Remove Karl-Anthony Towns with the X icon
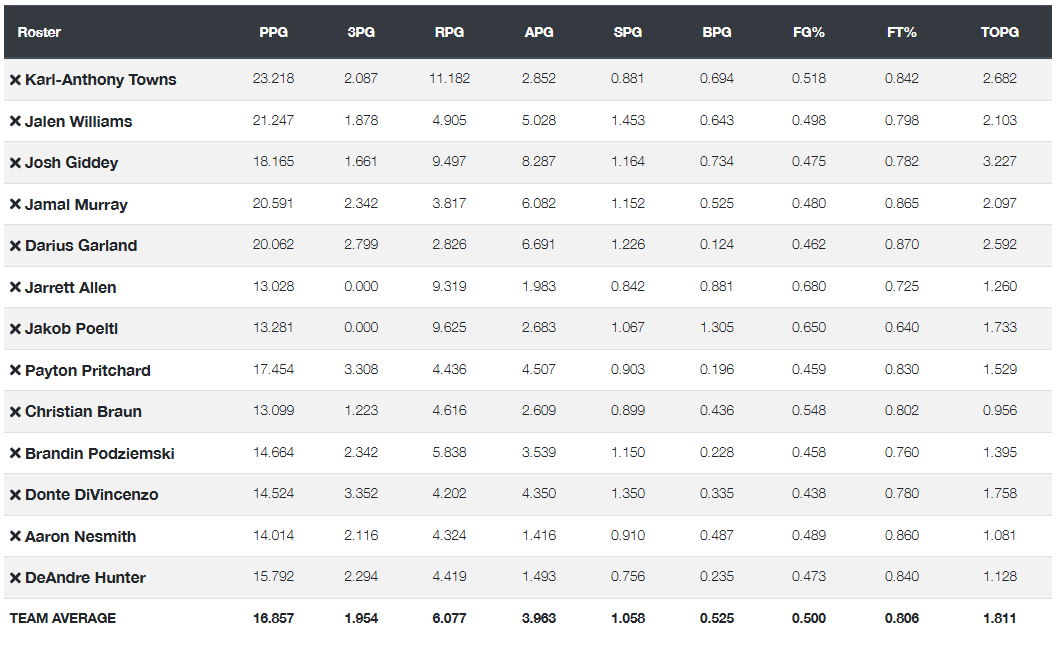 coord(15,80)
